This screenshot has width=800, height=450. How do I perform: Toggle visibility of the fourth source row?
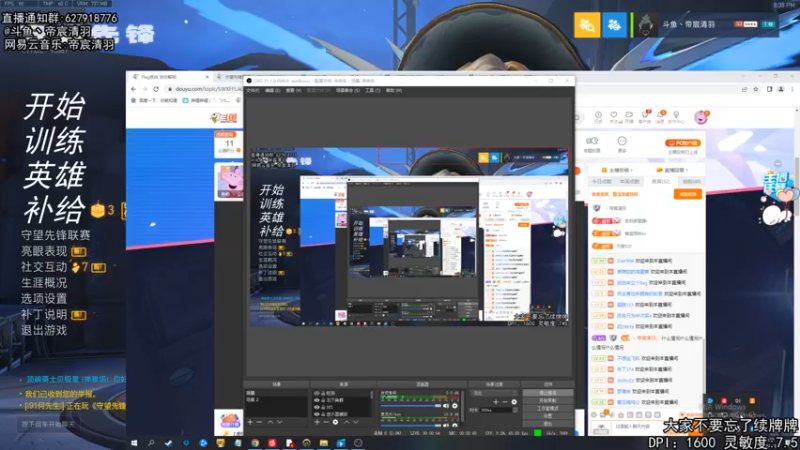pos(317,414)
